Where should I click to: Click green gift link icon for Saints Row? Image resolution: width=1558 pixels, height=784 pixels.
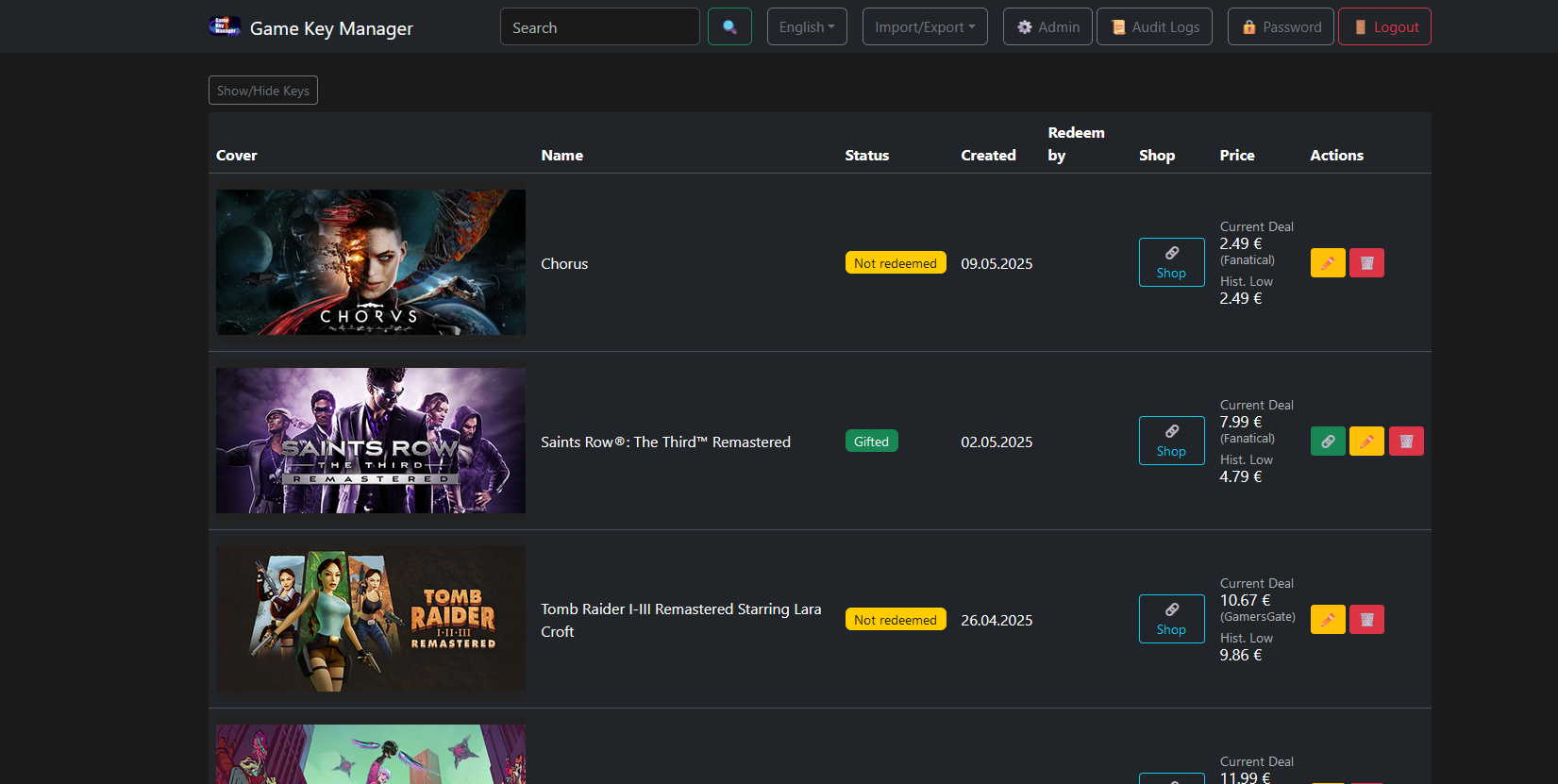pos(1328,442)
